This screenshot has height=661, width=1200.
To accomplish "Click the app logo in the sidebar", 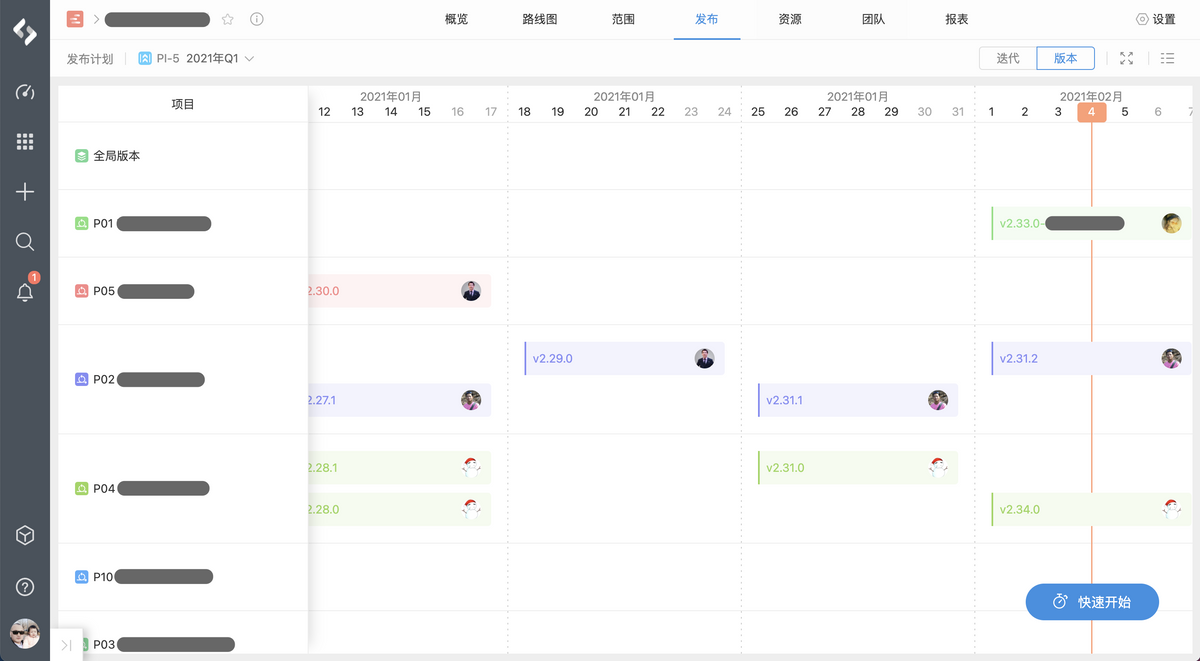I will (25, 31).
